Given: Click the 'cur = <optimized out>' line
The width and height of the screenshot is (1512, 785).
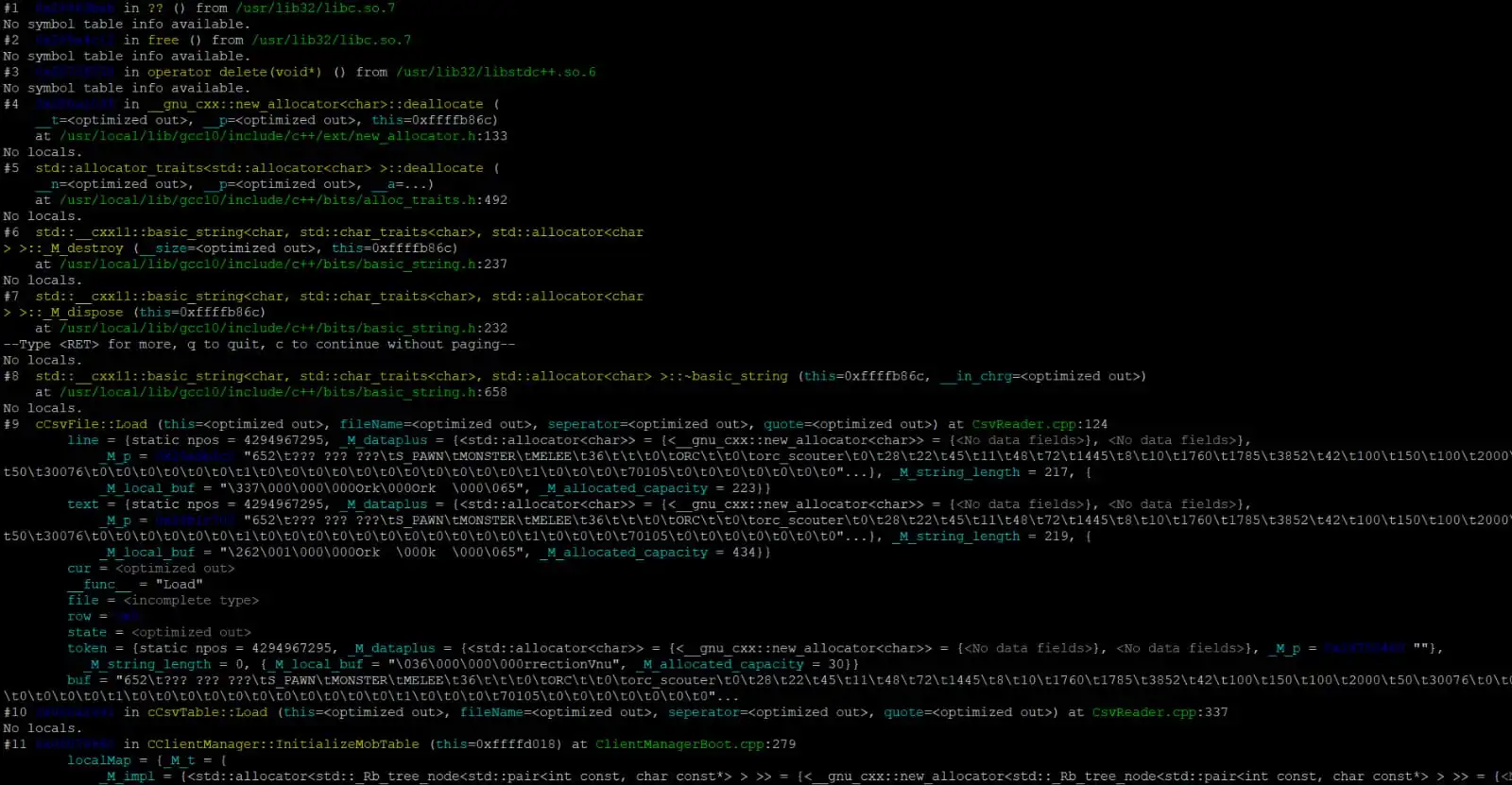Looking at the screenshot, I should click(151, 569).
